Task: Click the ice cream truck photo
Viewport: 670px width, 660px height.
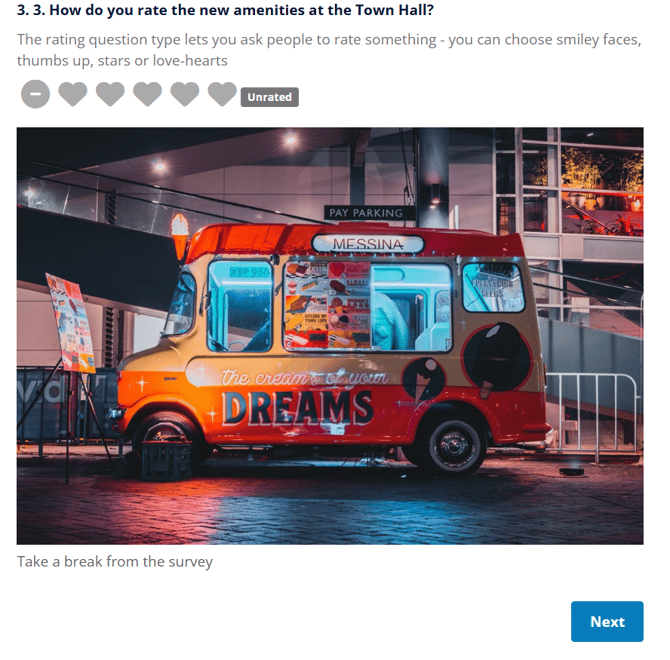Action: (330, 336)
